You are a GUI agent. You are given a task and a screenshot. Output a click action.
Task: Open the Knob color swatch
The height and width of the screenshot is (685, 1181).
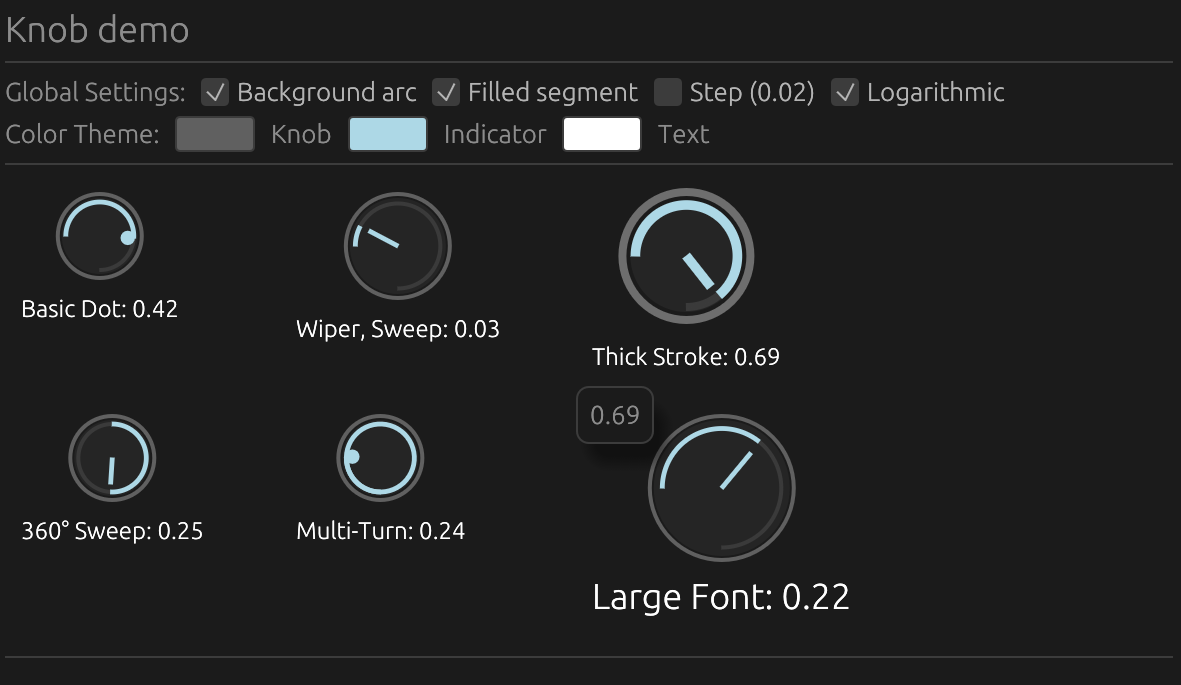click(x=214, y=133)
